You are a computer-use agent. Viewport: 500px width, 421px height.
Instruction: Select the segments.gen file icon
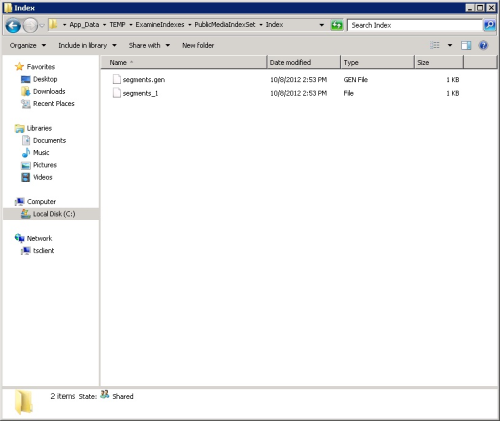116,79
